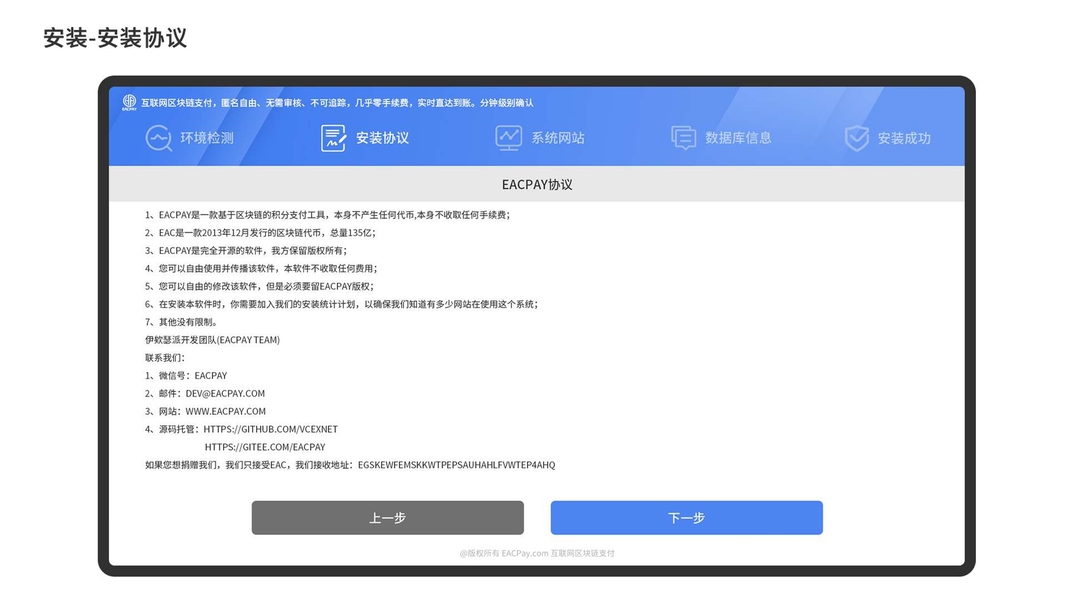
Task: Click the 系统网站 monitor icon
Action: click(508, 138)
